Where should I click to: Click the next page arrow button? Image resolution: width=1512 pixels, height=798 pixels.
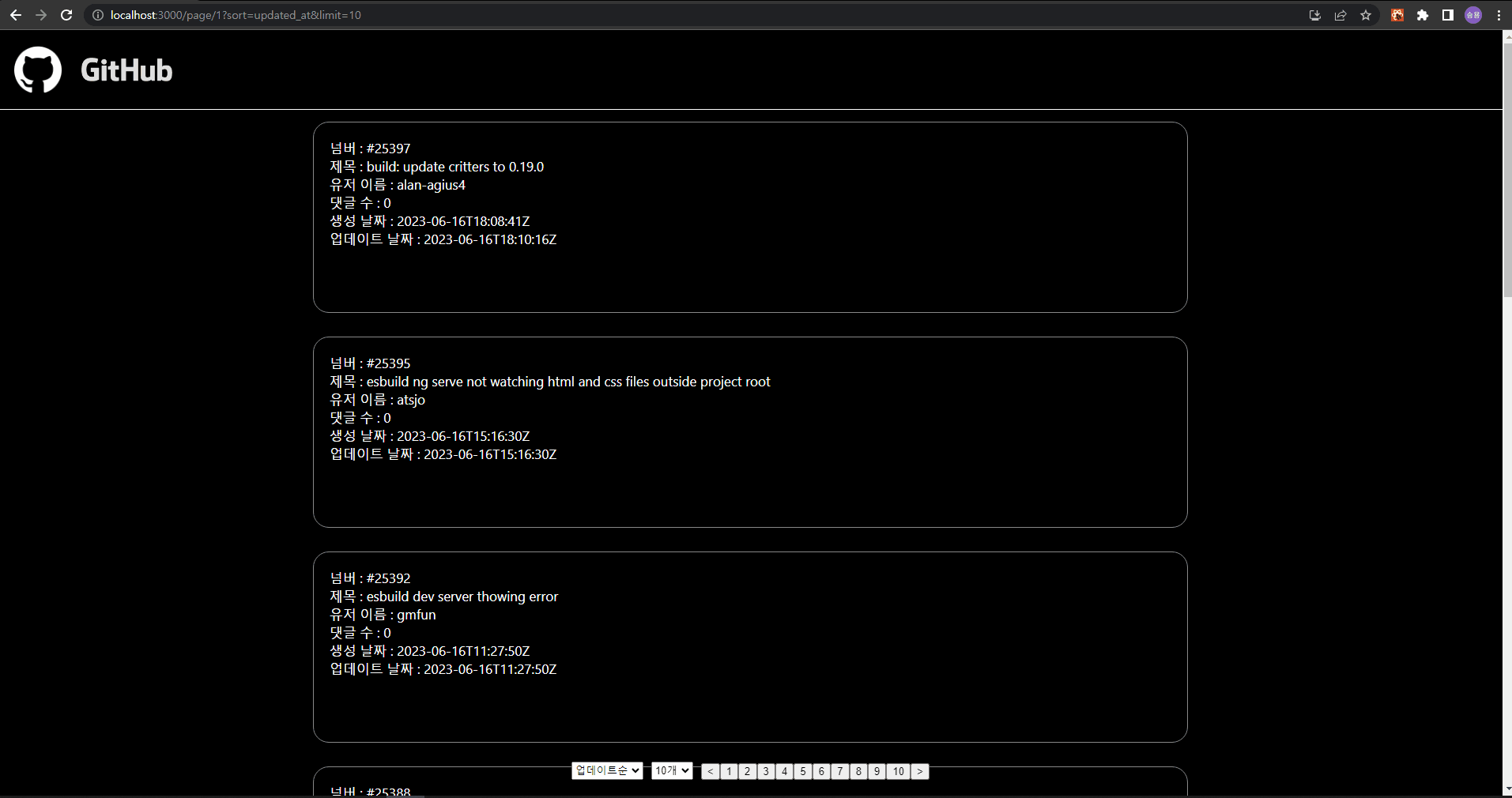pyautogui.click(x=919, y=771)
